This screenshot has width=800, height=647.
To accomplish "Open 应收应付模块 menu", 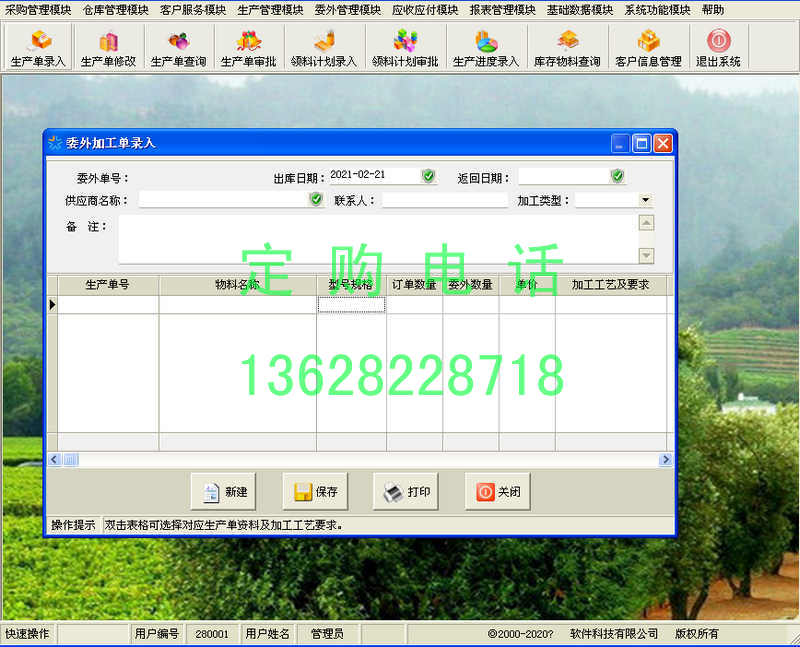I will [425, 10].
